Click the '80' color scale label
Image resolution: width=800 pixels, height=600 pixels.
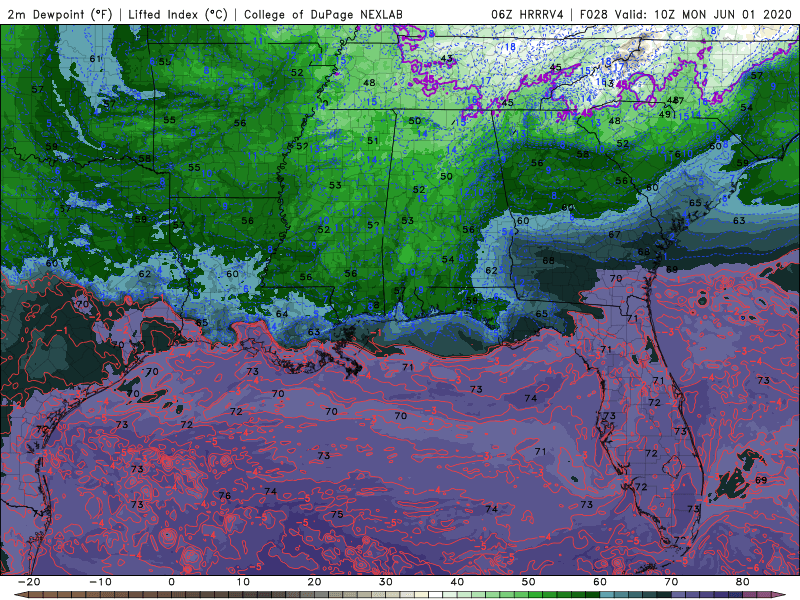743,582
